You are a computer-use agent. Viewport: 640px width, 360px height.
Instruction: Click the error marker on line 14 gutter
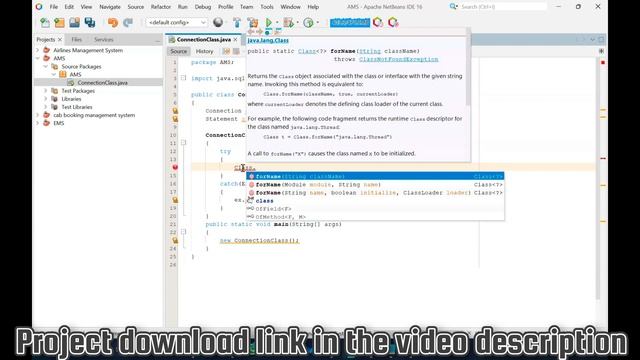(175, 167)
